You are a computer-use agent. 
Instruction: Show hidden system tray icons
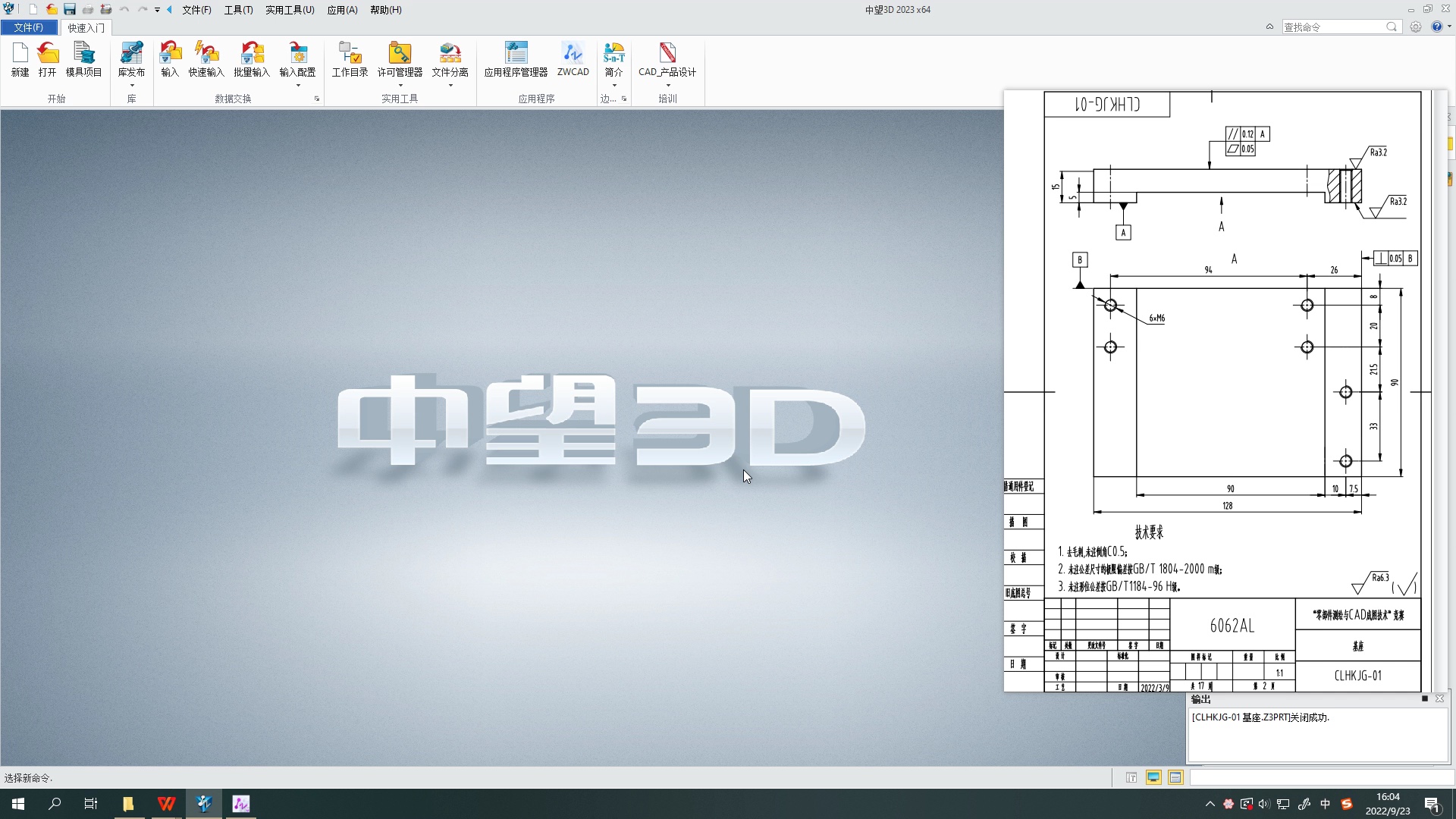pos(1210,804)
